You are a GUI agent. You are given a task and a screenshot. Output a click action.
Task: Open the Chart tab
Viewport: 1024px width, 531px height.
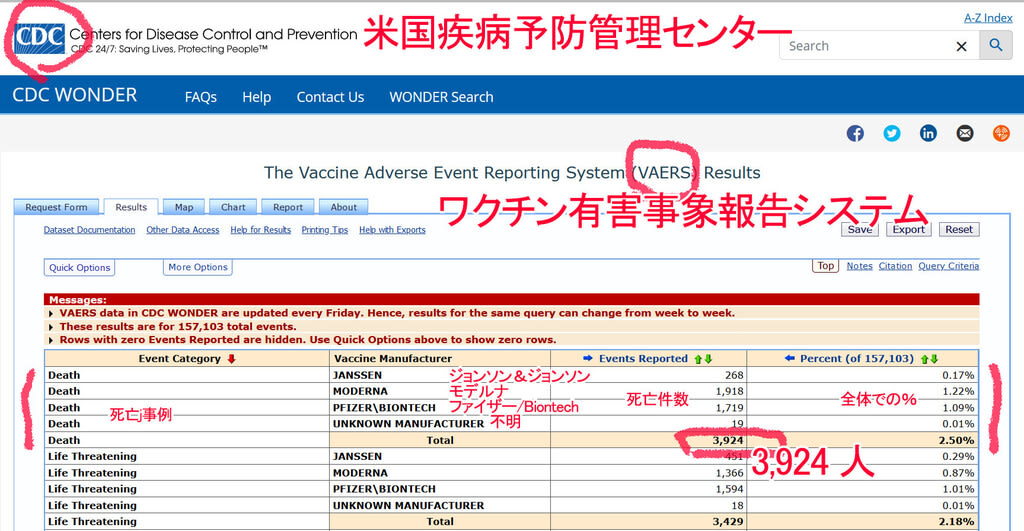233,207
